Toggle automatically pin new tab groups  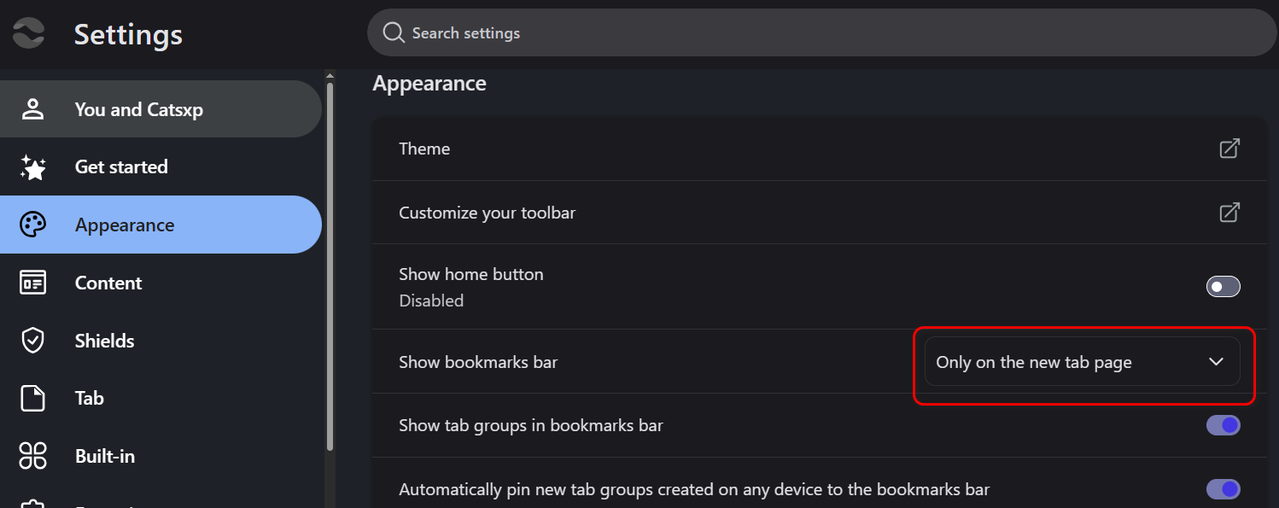coord(1223,489)
